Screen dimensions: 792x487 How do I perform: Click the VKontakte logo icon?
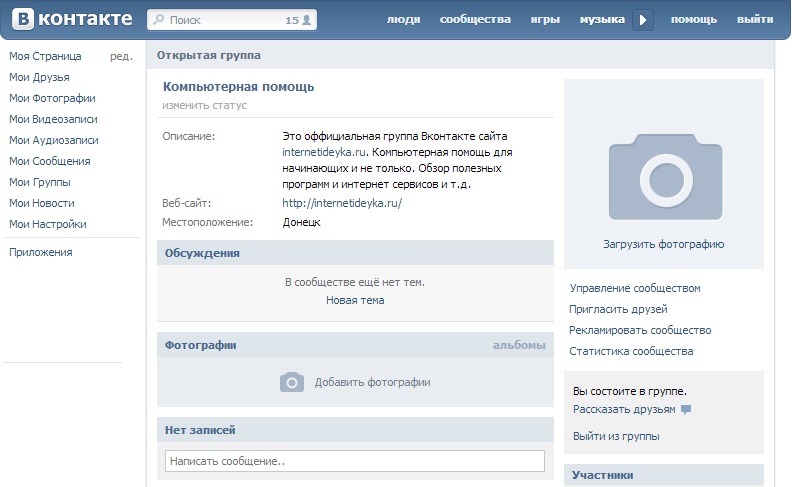pyautogui.click(x=23, y=19)
